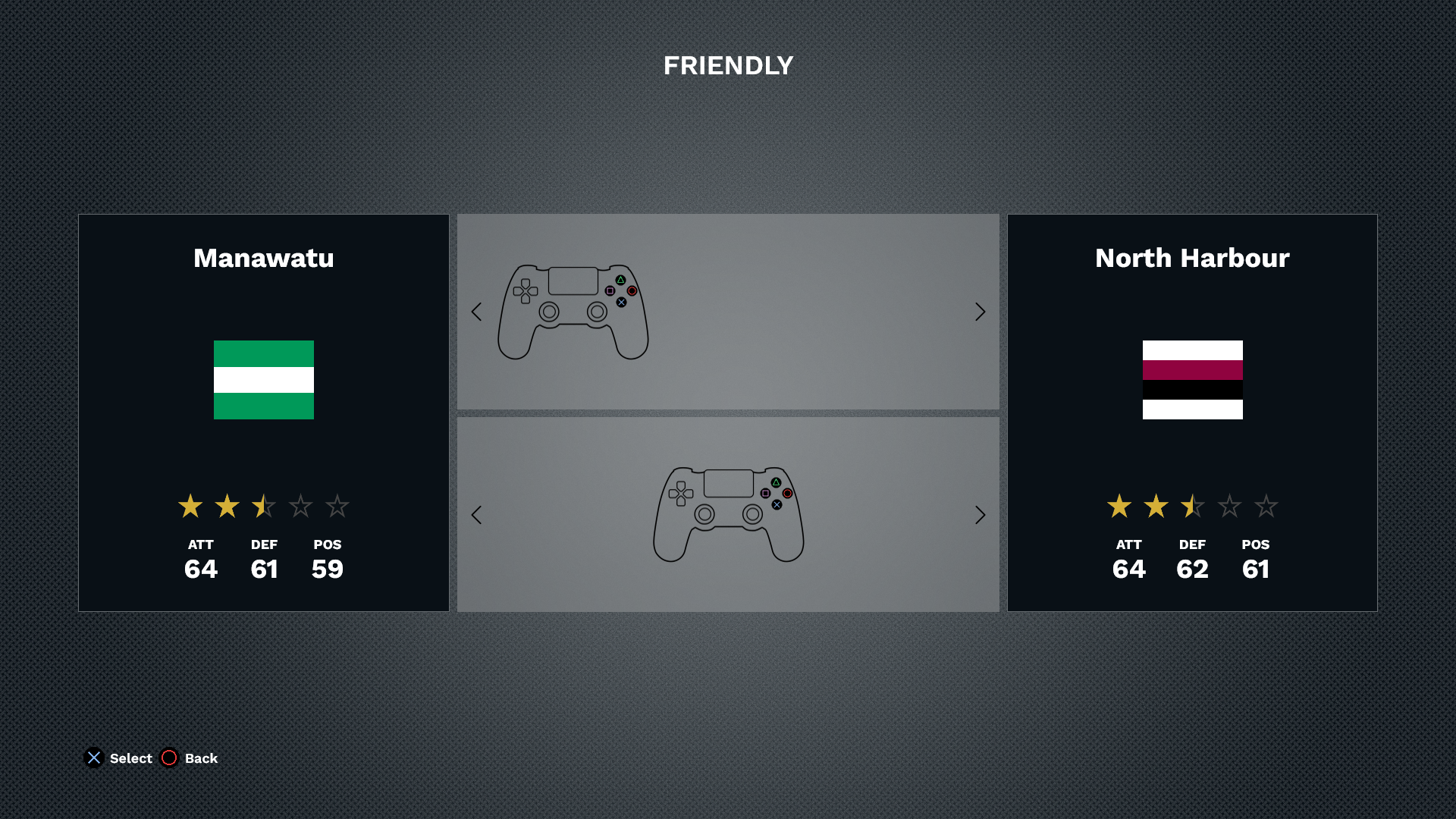This screenshot has height=819, width=1456.
Task: Expand Friendly match settings menu
Action: [728, 65]
